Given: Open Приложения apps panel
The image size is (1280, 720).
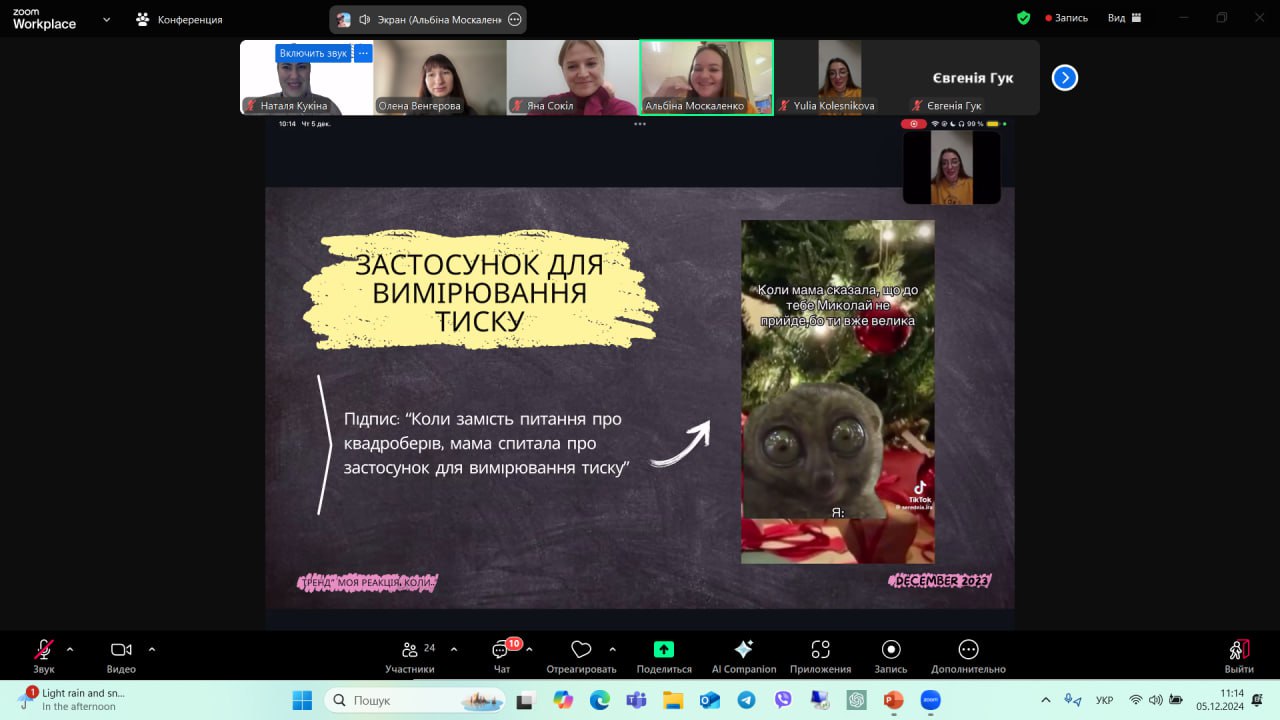Looking at the screenshot, I should coord(820,655).
